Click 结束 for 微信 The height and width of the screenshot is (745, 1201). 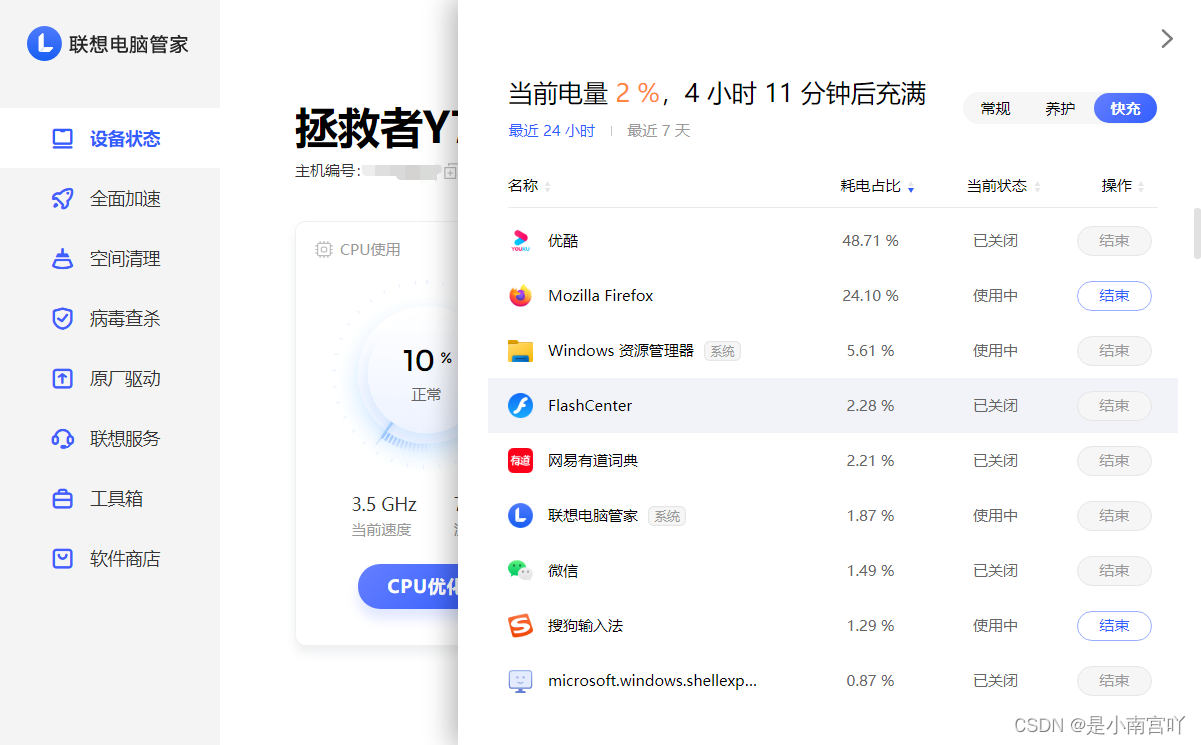[1114, 571]
